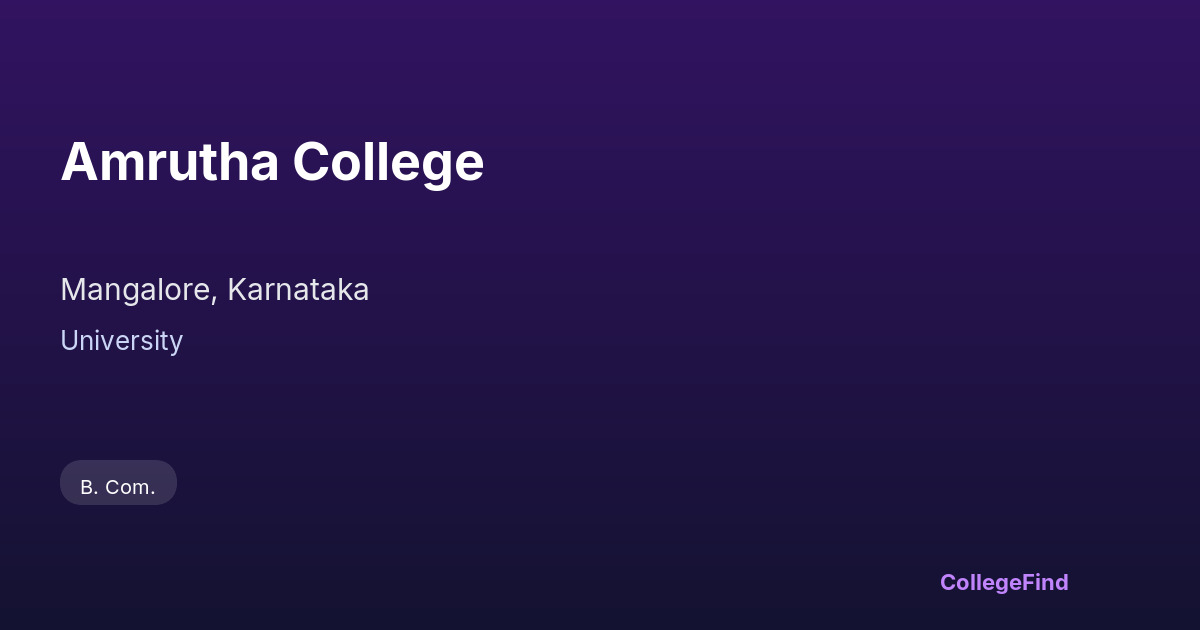
Task: Open the CollegeFind brand logo
Action: click(1003, 582)
